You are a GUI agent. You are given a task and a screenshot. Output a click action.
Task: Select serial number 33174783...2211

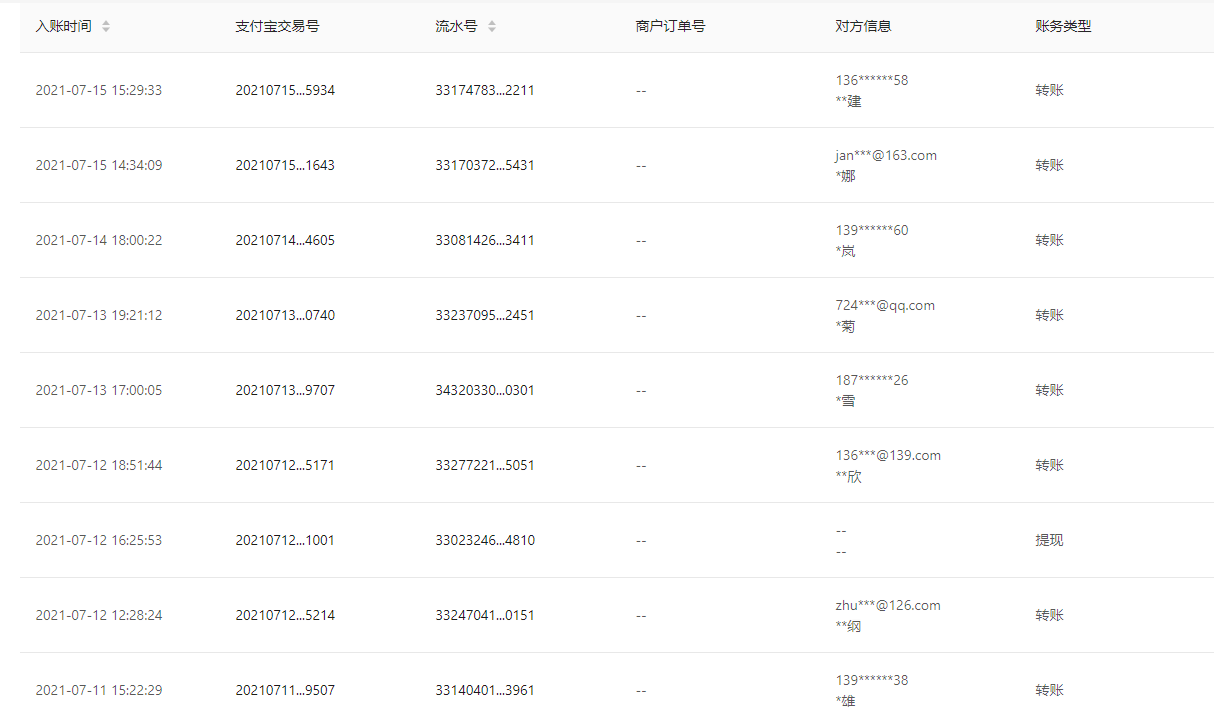click(485, 90)
